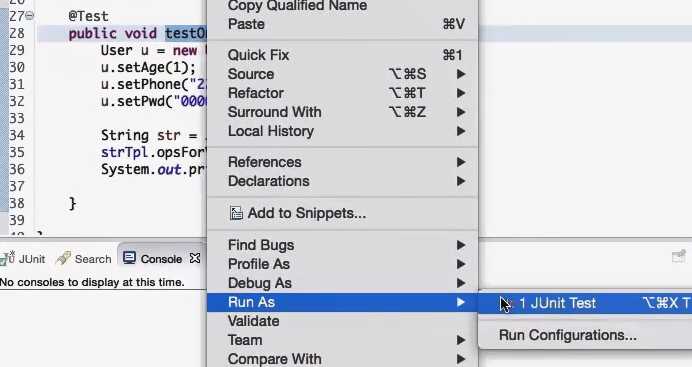The width and height of the screenshot is (692, 367).
Task: Switch to the JUnit tab
Action: (x=23, y=258)
